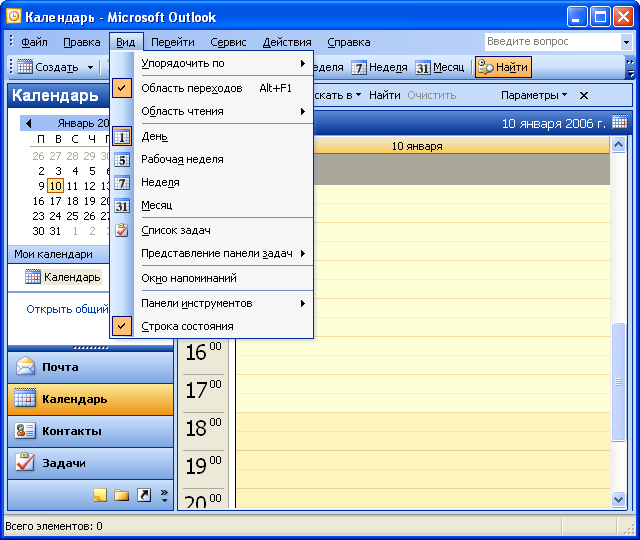Expand Панели инструментов submenu
640x540 pixels.
click(x=303, y=303)
